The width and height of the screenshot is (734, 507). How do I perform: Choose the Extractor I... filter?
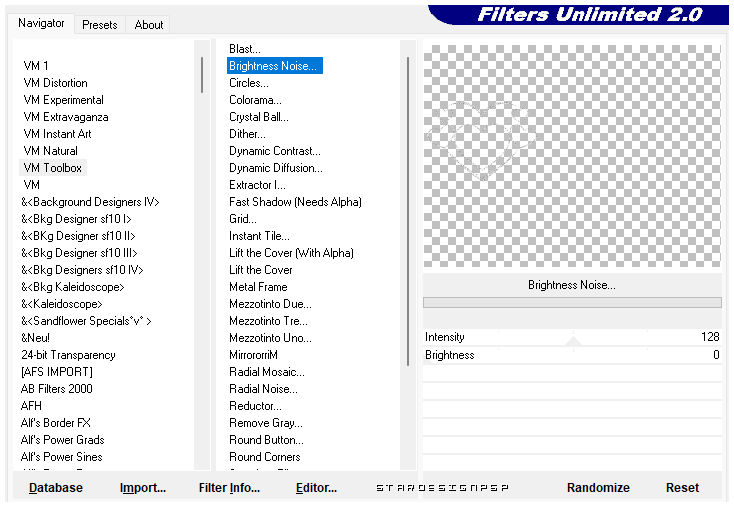point(257,185)
